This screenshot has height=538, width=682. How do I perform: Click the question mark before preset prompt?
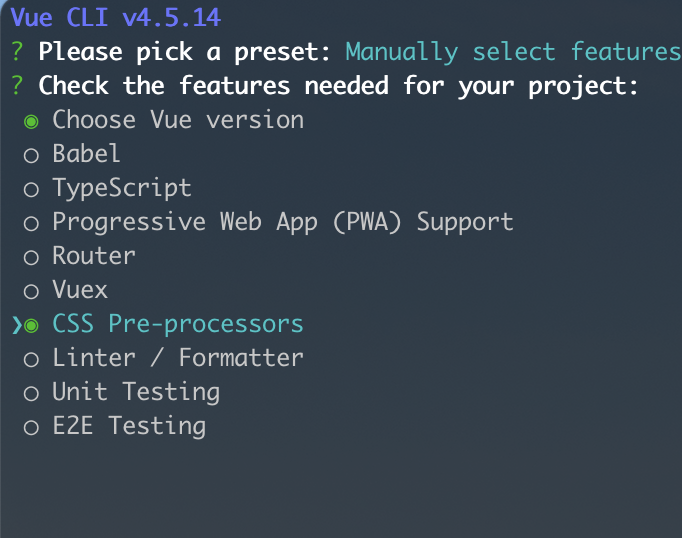point(16,52)
